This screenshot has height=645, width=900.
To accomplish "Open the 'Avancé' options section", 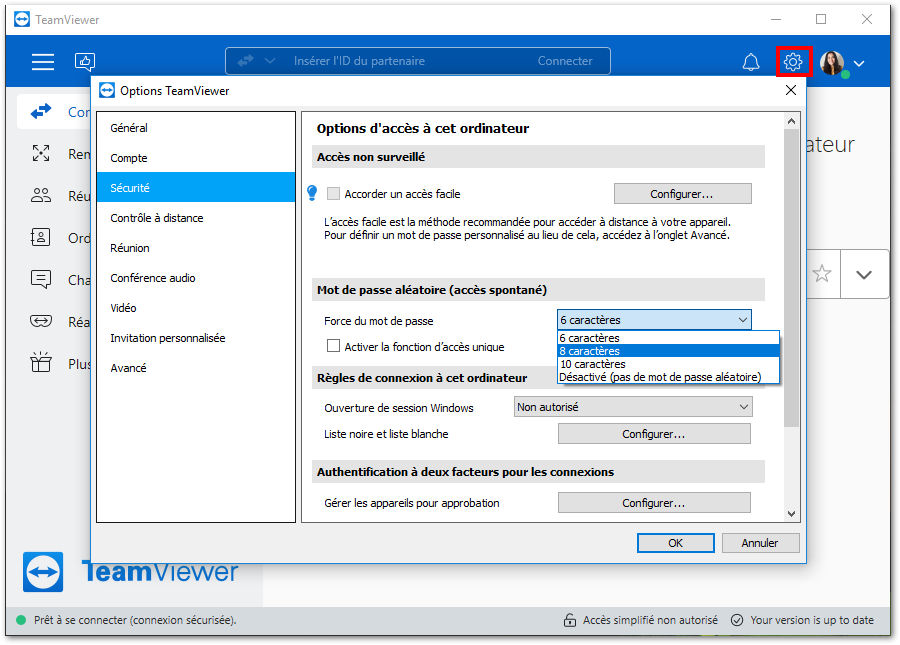I will click(129, 368).
